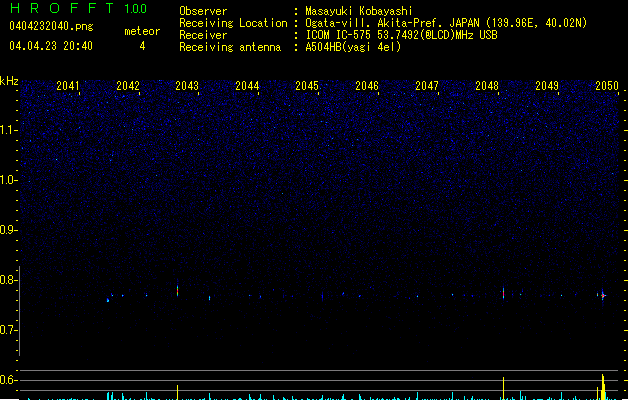Click the 0.9 kHz frequency axis label
Image resolution: width=629 pixels, height=400 pixels.
9,230
